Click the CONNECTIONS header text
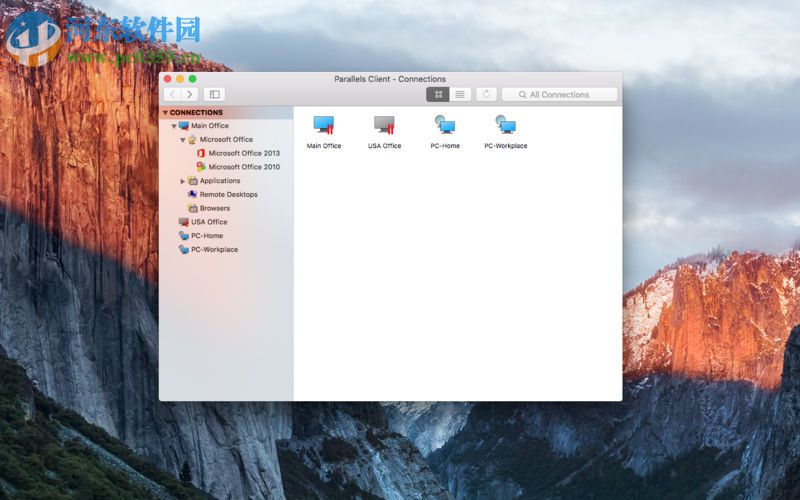800x500 pixels. pyautogui.click(x=196, y=112)
